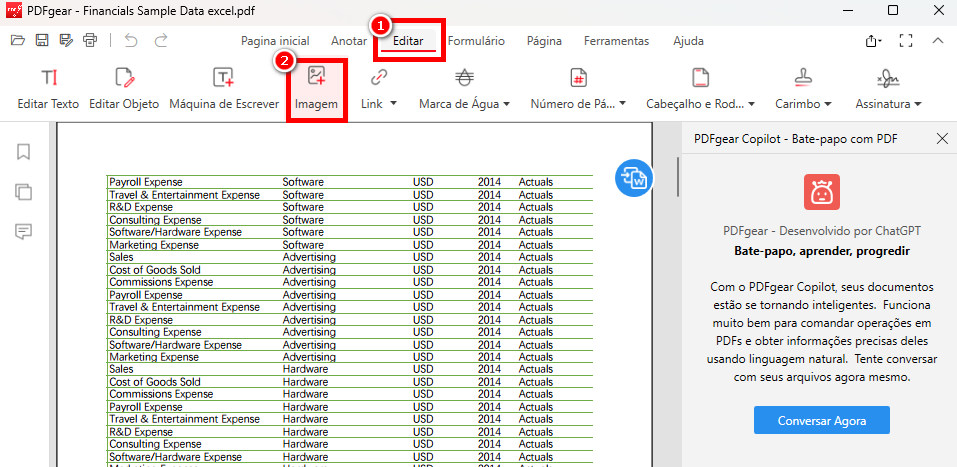Image resolution: width=957 pixels, height=467 pixels.
Task: Click the blue convert to Word floating icon
Action: [634, 177]
